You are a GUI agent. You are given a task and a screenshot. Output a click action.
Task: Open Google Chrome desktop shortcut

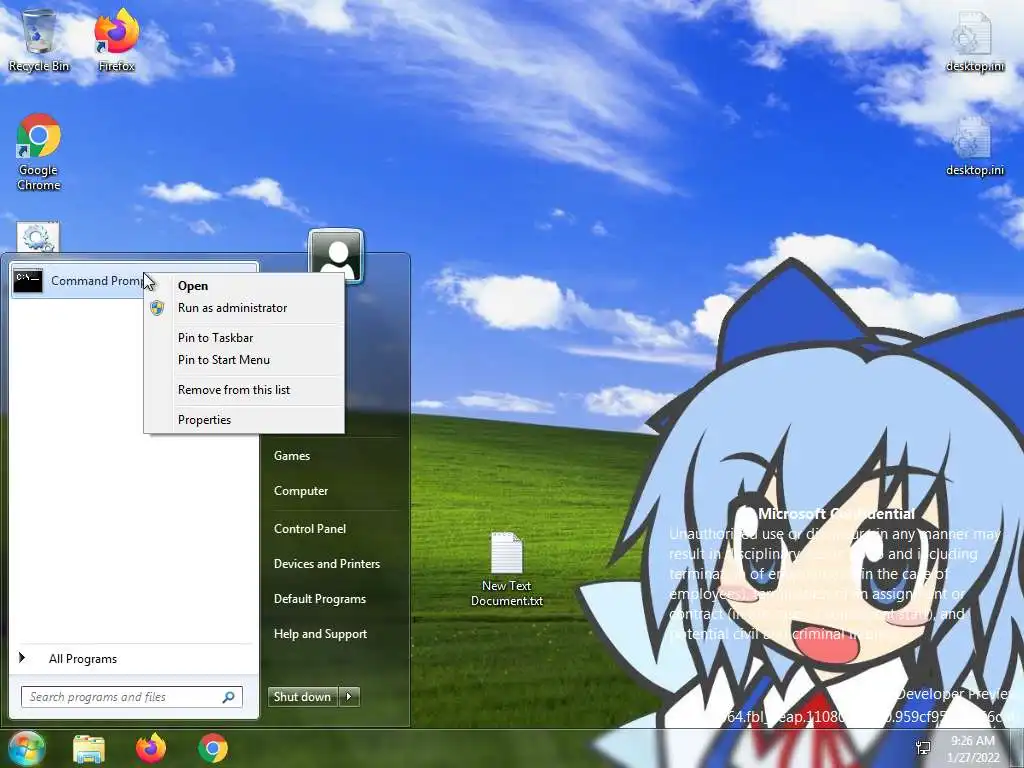tap(39, 152)
